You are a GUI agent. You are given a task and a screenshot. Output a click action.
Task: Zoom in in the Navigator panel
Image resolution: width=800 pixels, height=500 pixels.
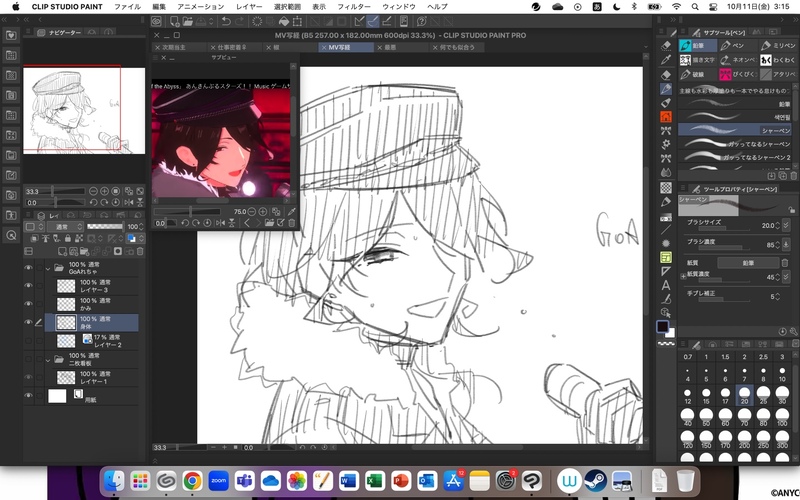[105, 191]
